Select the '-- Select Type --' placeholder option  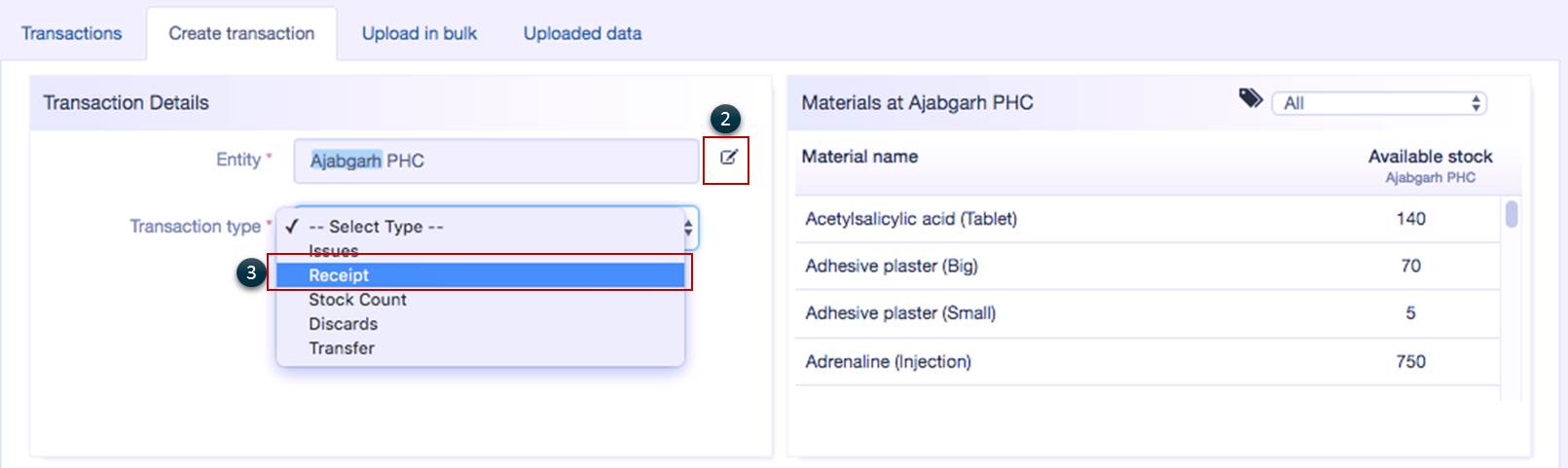376,227
